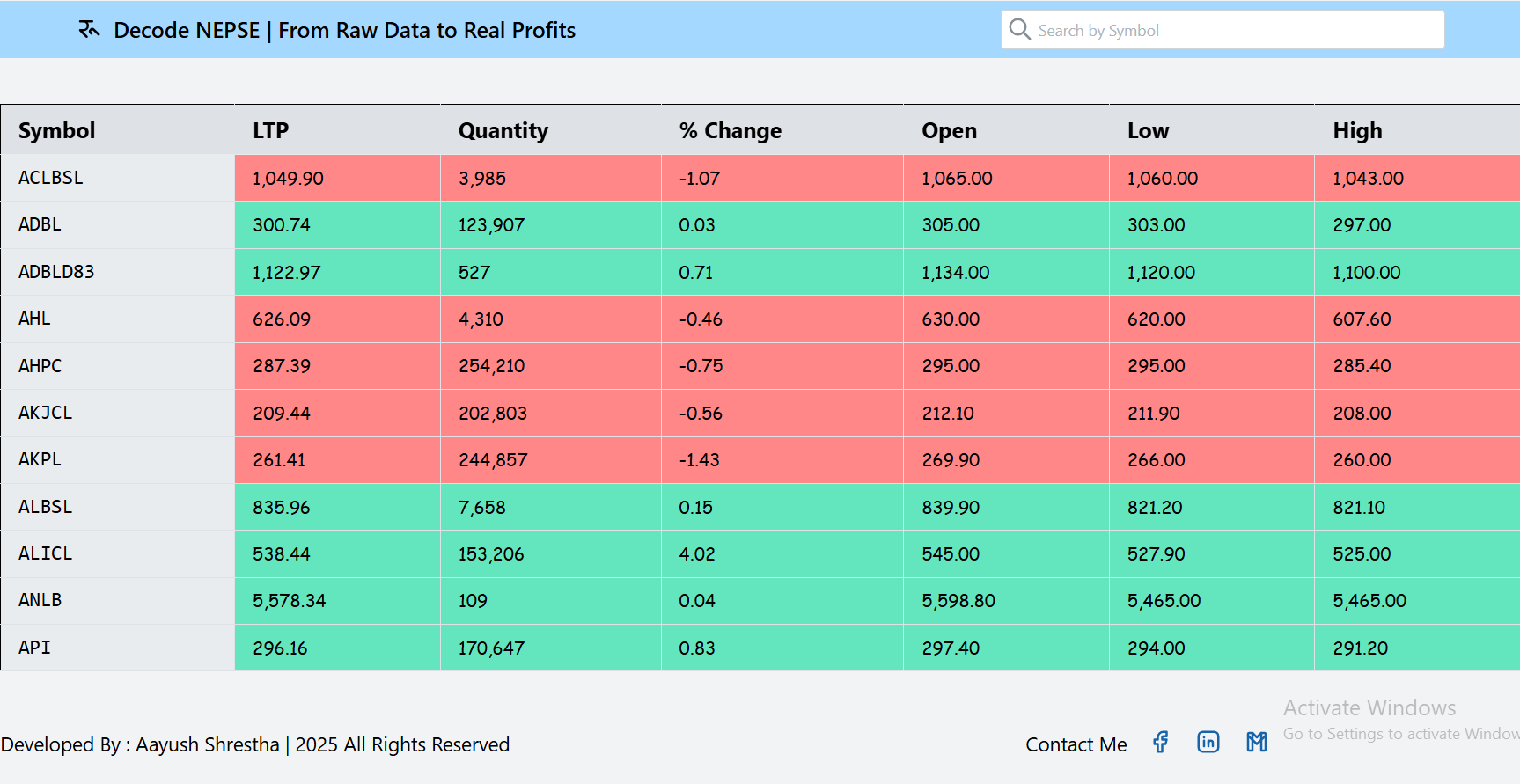Click the rupee logo icon in header

[x=89, y=30]
